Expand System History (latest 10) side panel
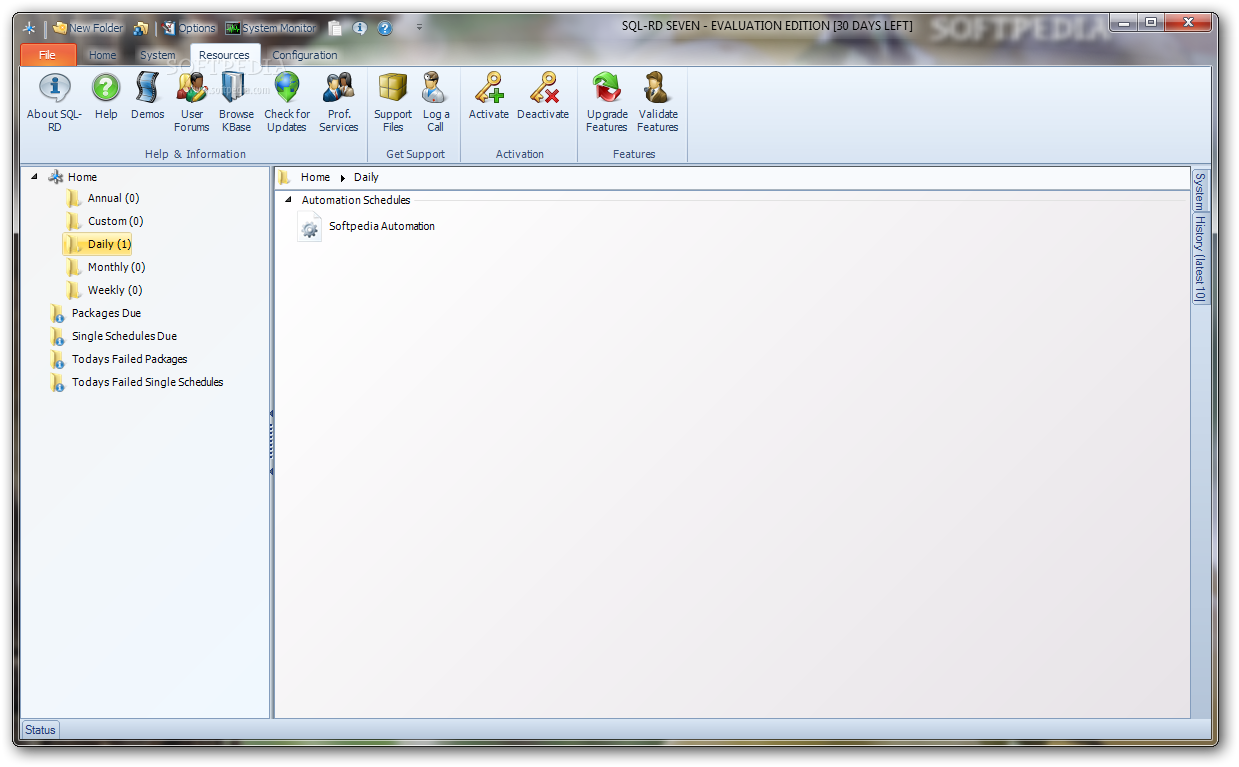This screenshot has height=767, width=1239. pyautogui.click(x=1200, y=237)
